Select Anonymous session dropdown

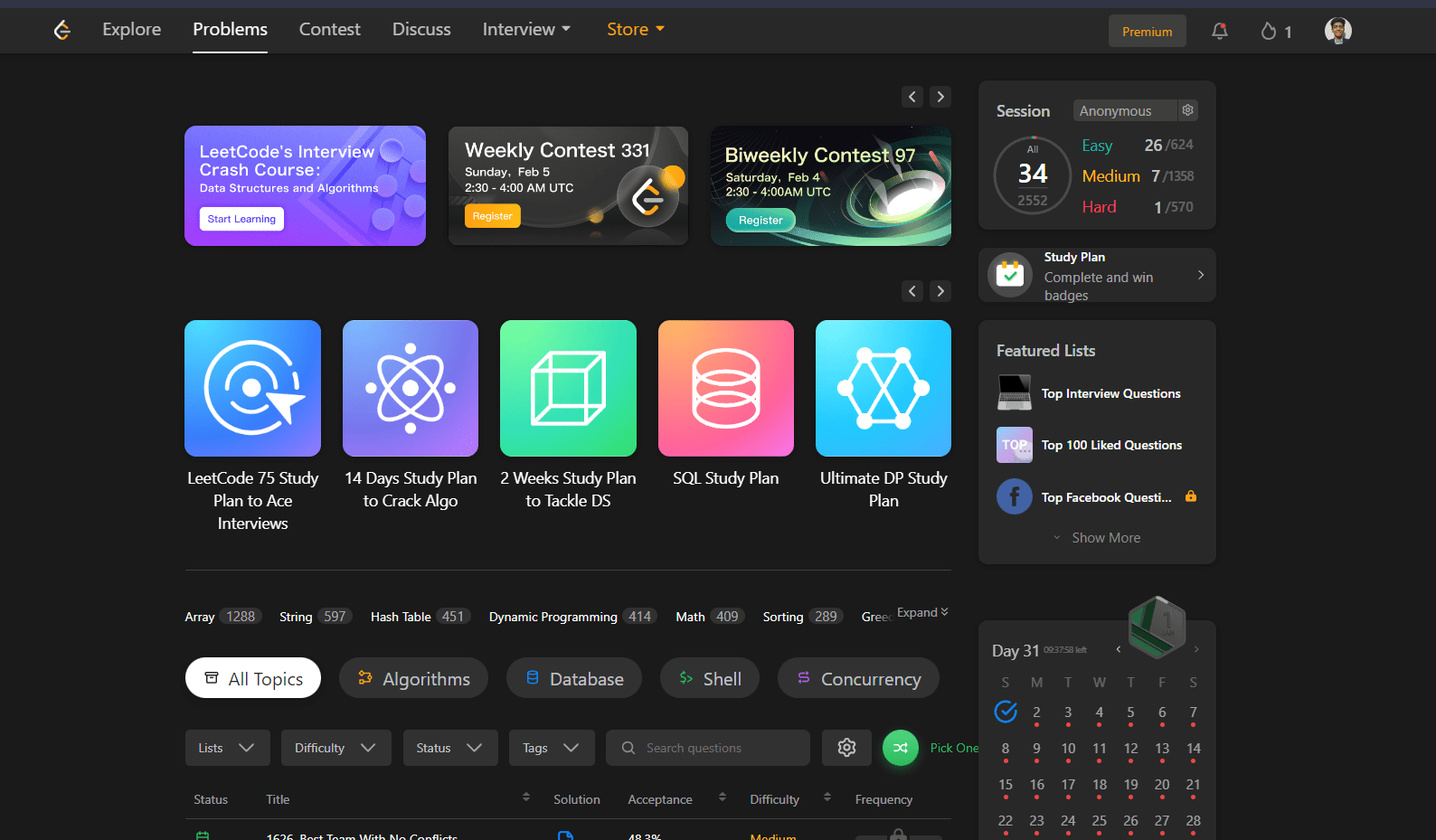pyautogui.click(x=1125, y=110)
